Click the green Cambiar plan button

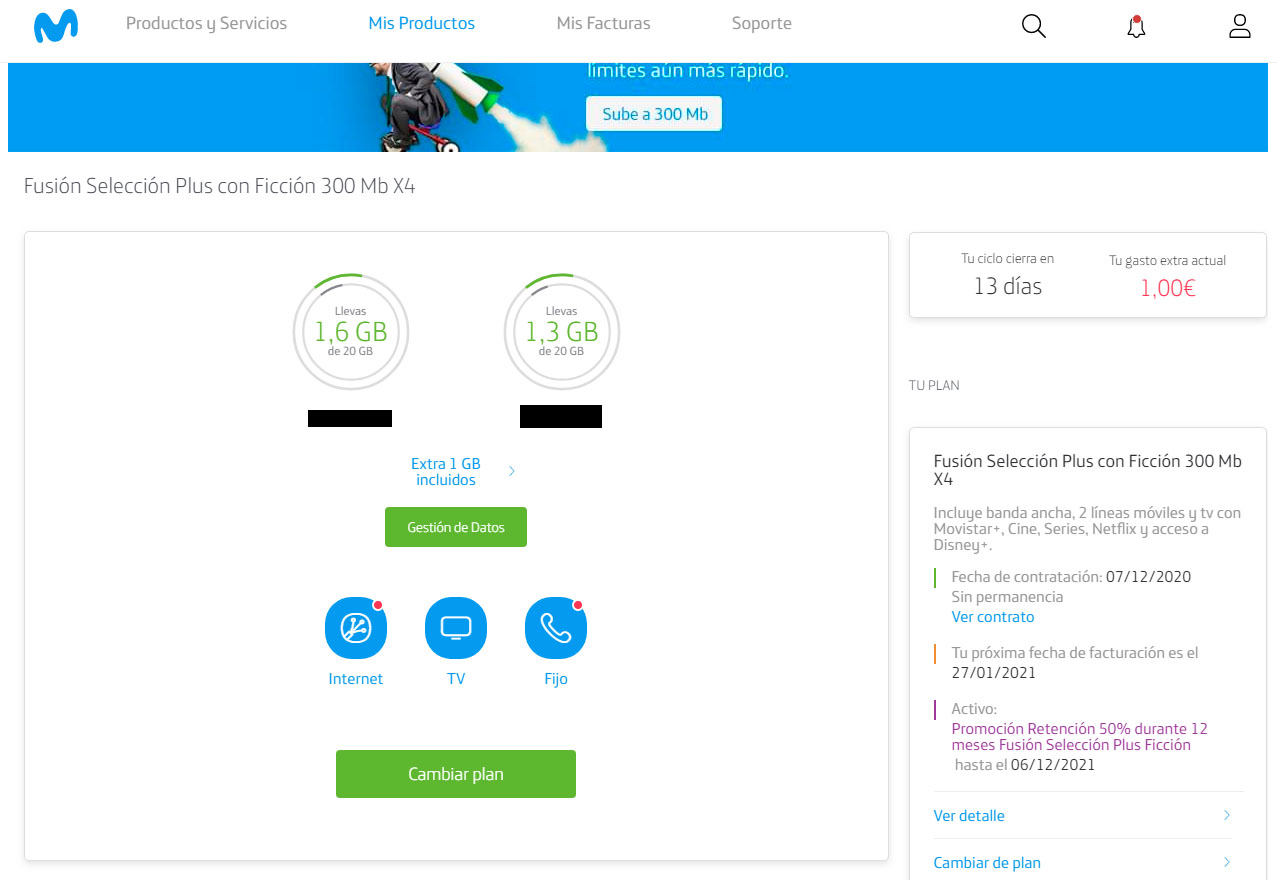coord(456,774)
